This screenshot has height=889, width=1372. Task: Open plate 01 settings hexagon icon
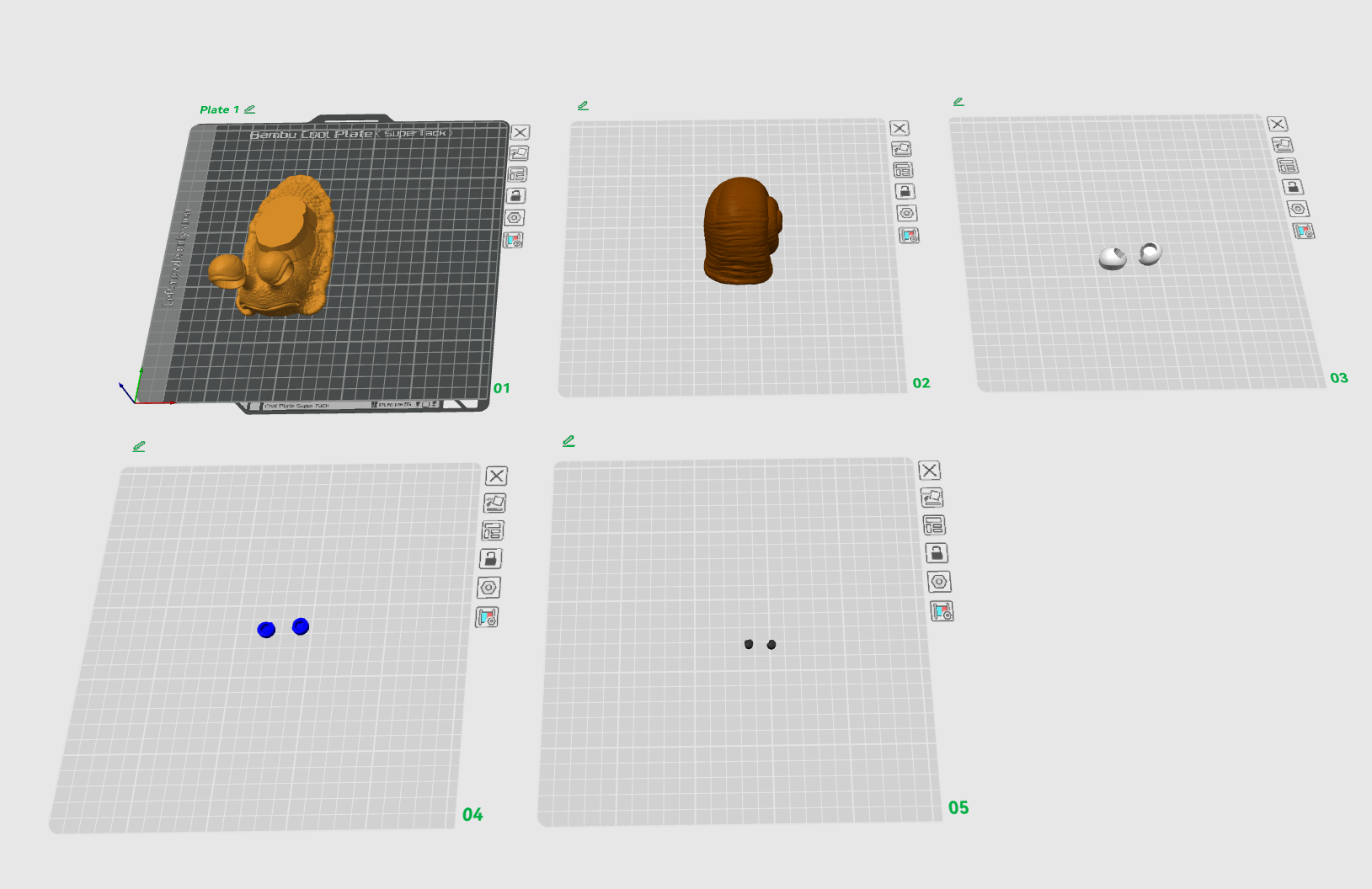pyautogui.click(x=515, y=217)
